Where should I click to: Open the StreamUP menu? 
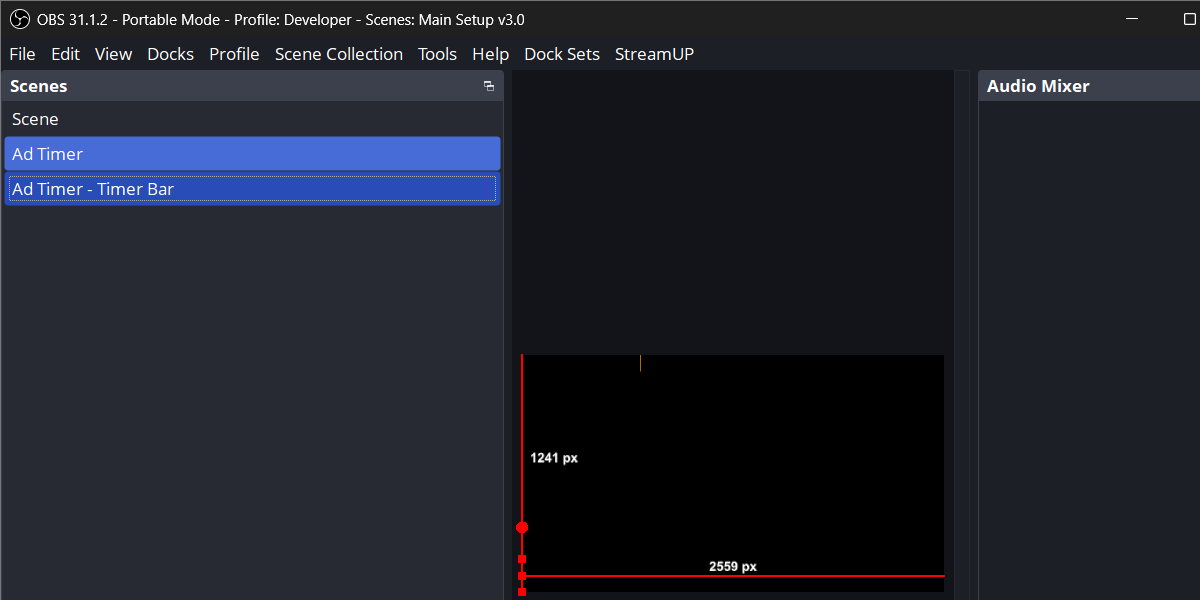tap(654, 54)
